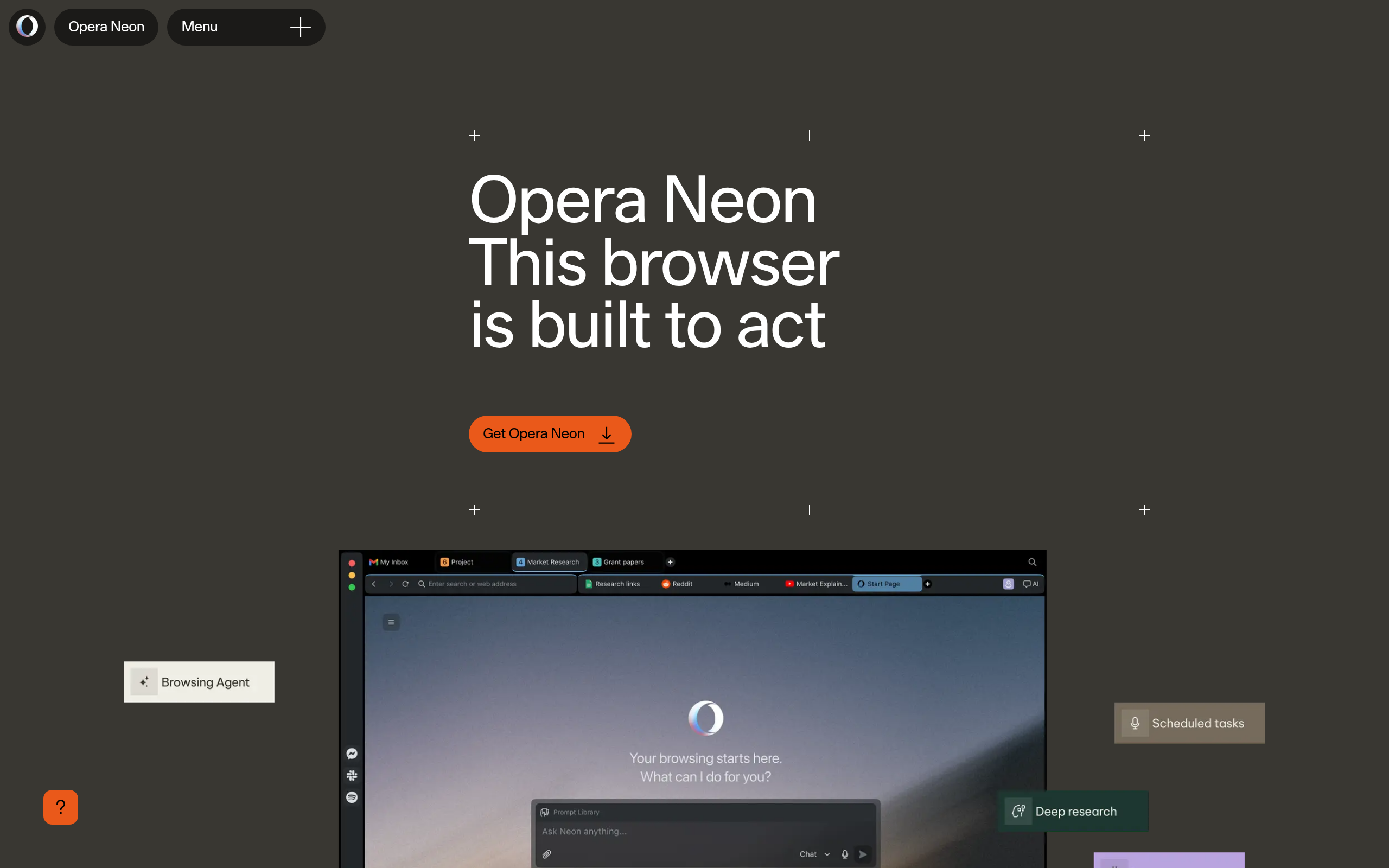Open the AI chat panel button
1389x868 pixels.
(1031, 584)
